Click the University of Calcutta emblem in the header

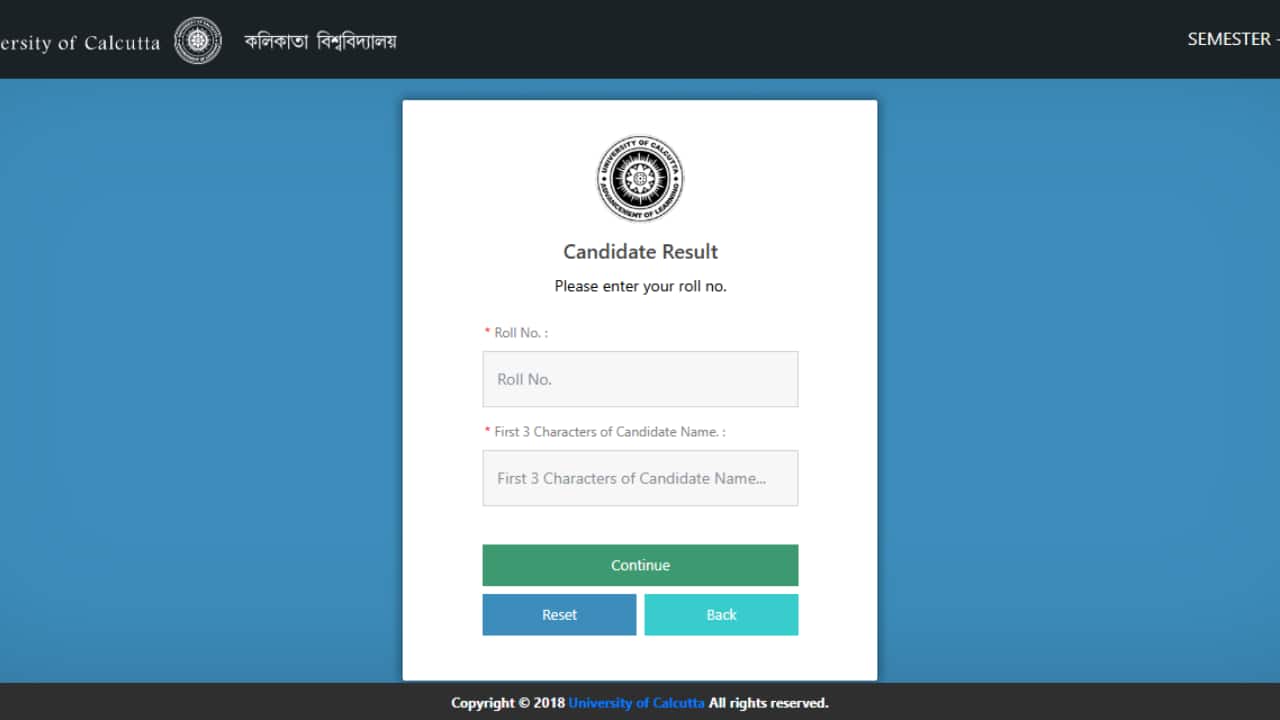[x=197, y=41]
